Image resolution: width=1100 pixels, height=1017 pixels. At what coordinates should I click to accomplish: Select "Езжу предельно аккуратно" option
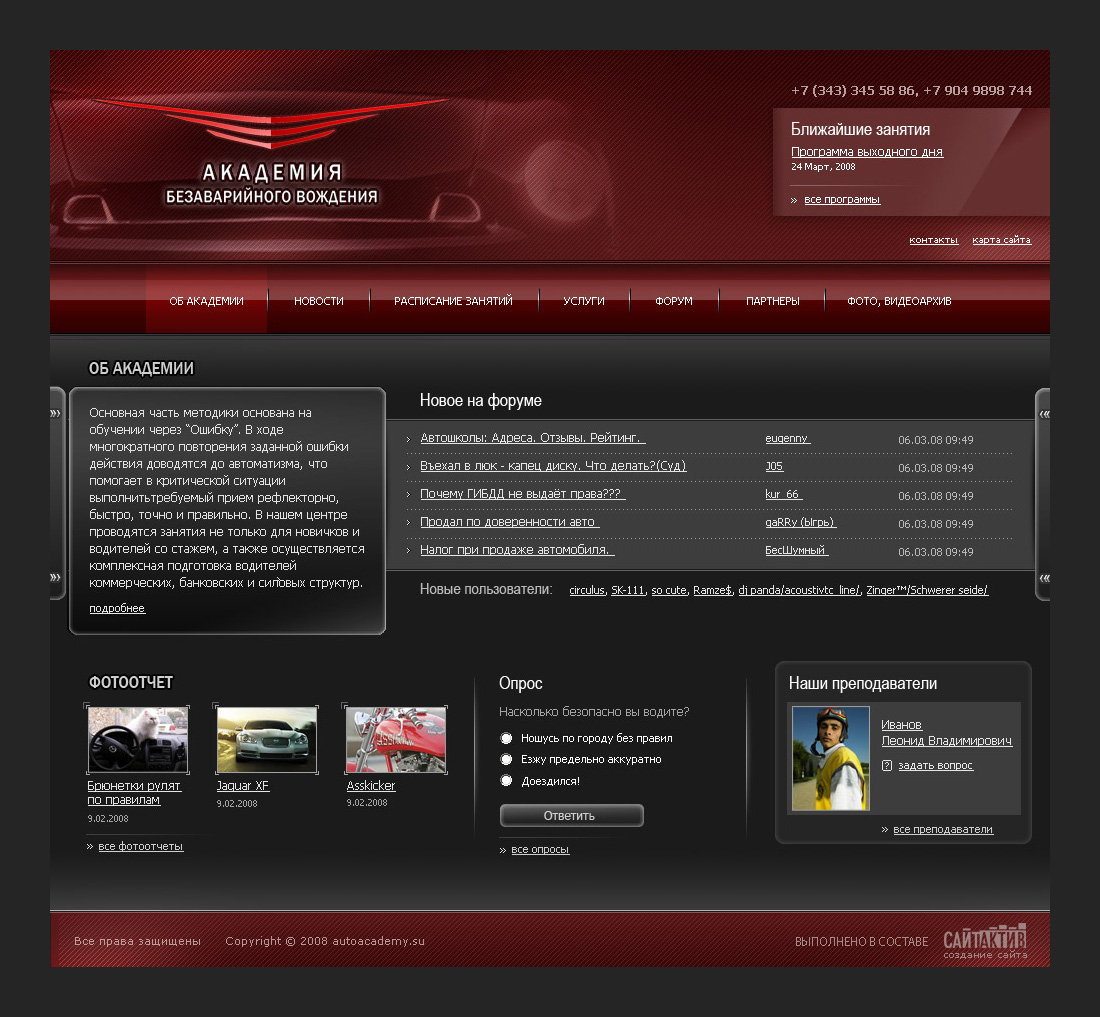pos(507,760)
